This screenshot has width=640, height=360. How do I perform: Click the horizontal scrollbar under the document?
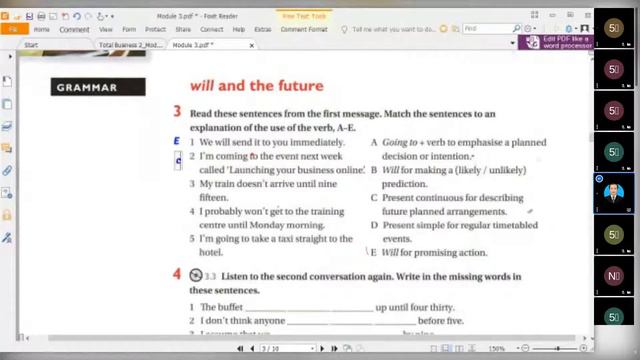click(x=311, y=338)
